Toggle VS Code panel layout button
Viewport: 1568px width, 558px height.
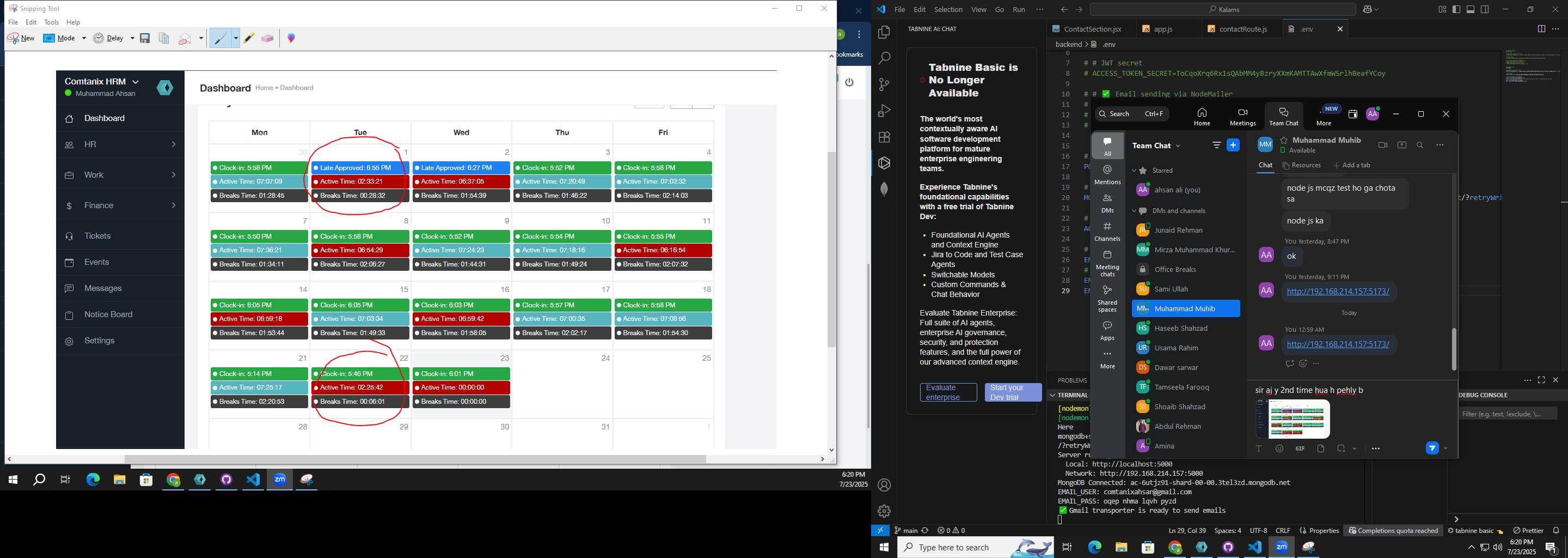pyautogui.click(x=1471, y=9)
